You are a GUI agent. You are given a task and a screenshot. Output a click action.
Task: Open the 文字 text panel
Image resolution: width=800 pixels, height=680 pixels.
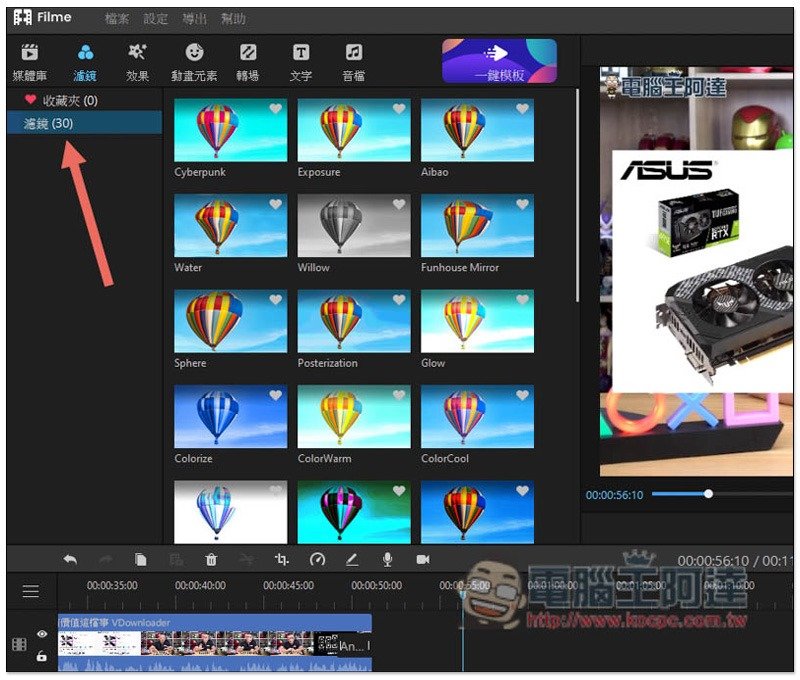(301, 61)
